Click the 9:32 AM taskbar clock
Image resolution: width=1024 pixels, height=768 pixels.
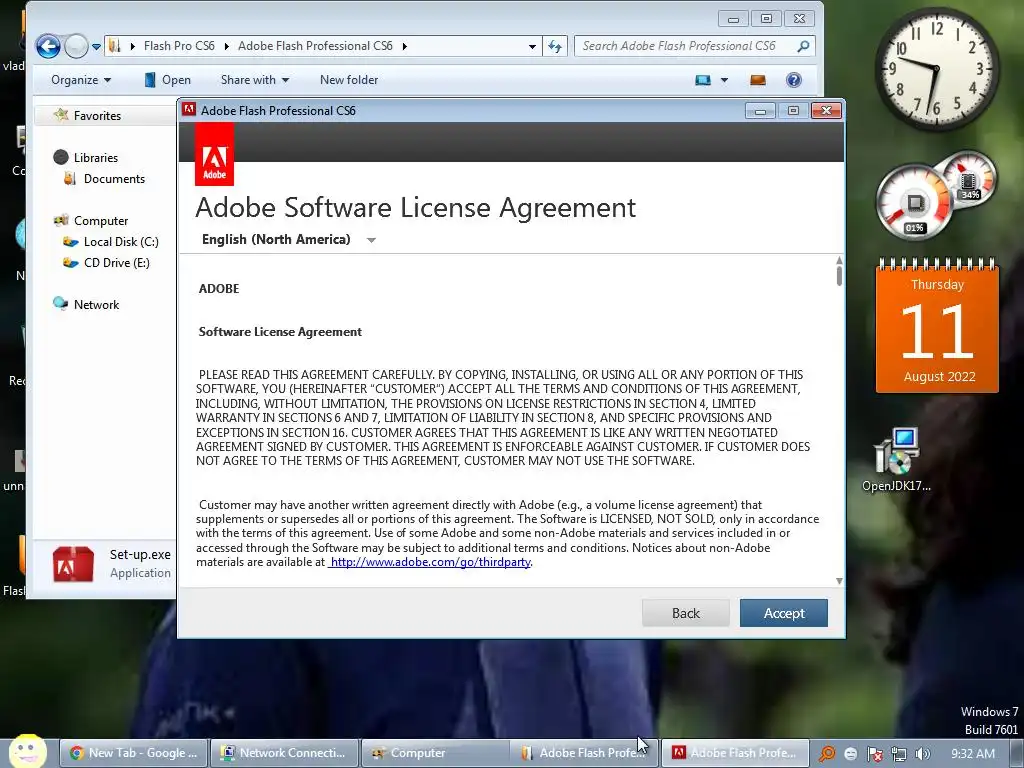pyautogui.click(x=973, y=754)
